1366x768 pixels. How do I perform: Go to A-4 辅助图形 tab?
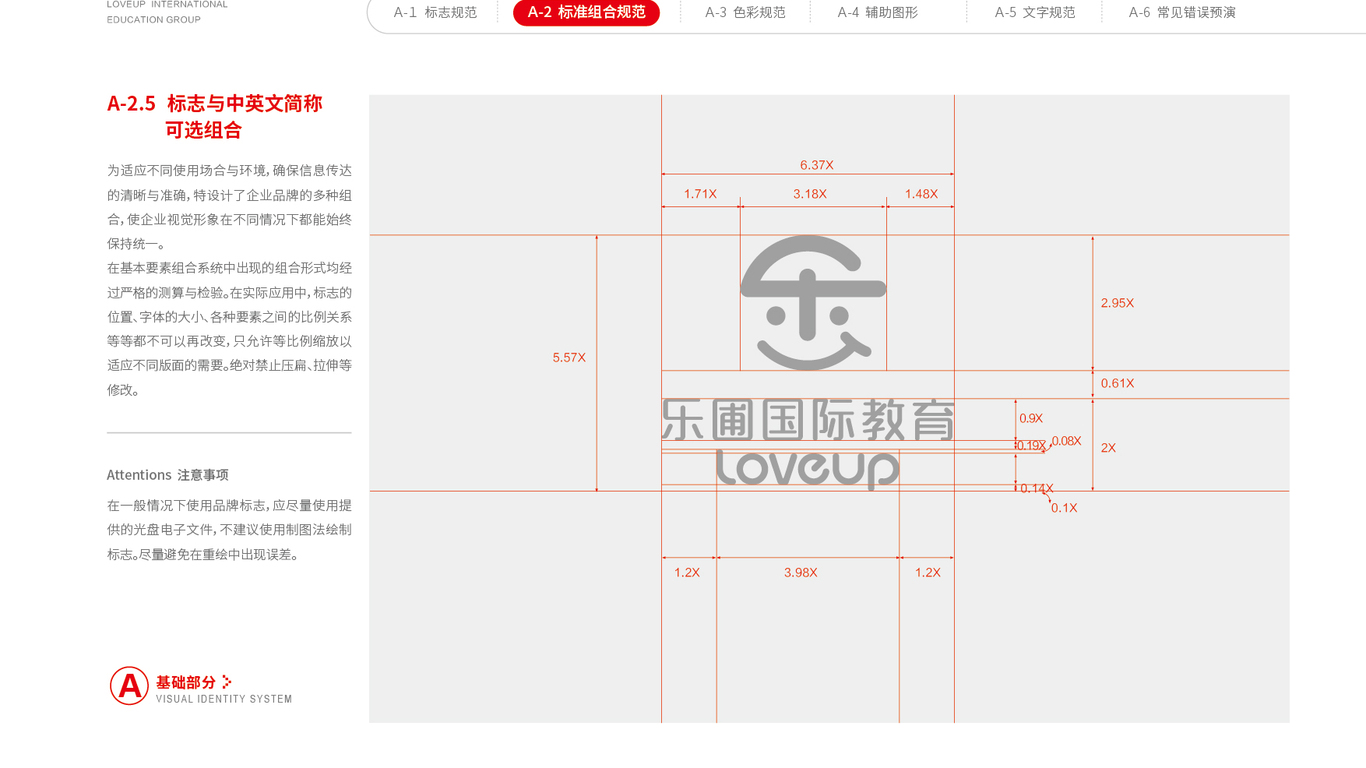(878, 13)
